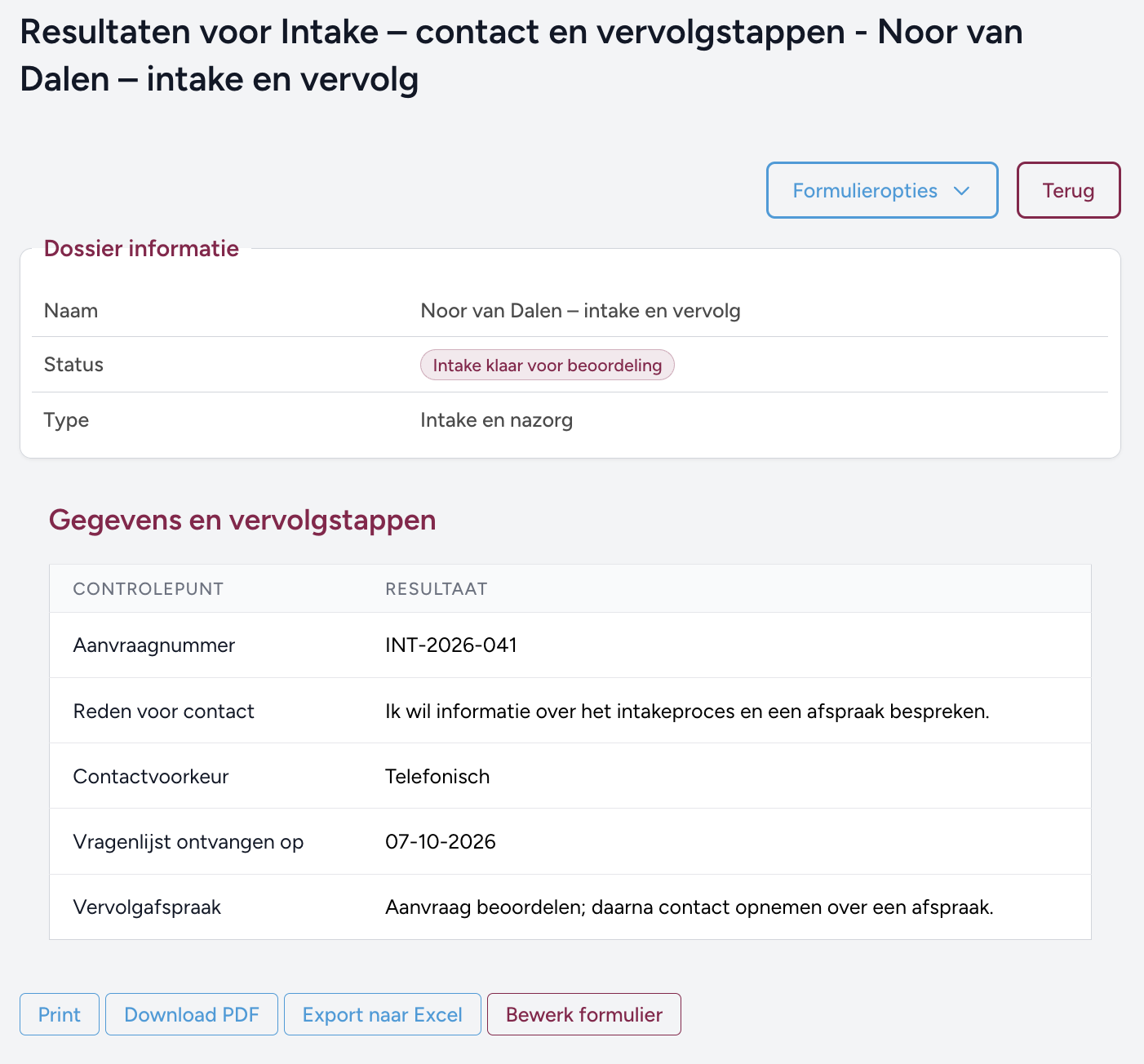Viewport: 1144px width, 1064px height.
Task: Select the text about intakeproces en afspraak bespreken
Action: point(687,712)
